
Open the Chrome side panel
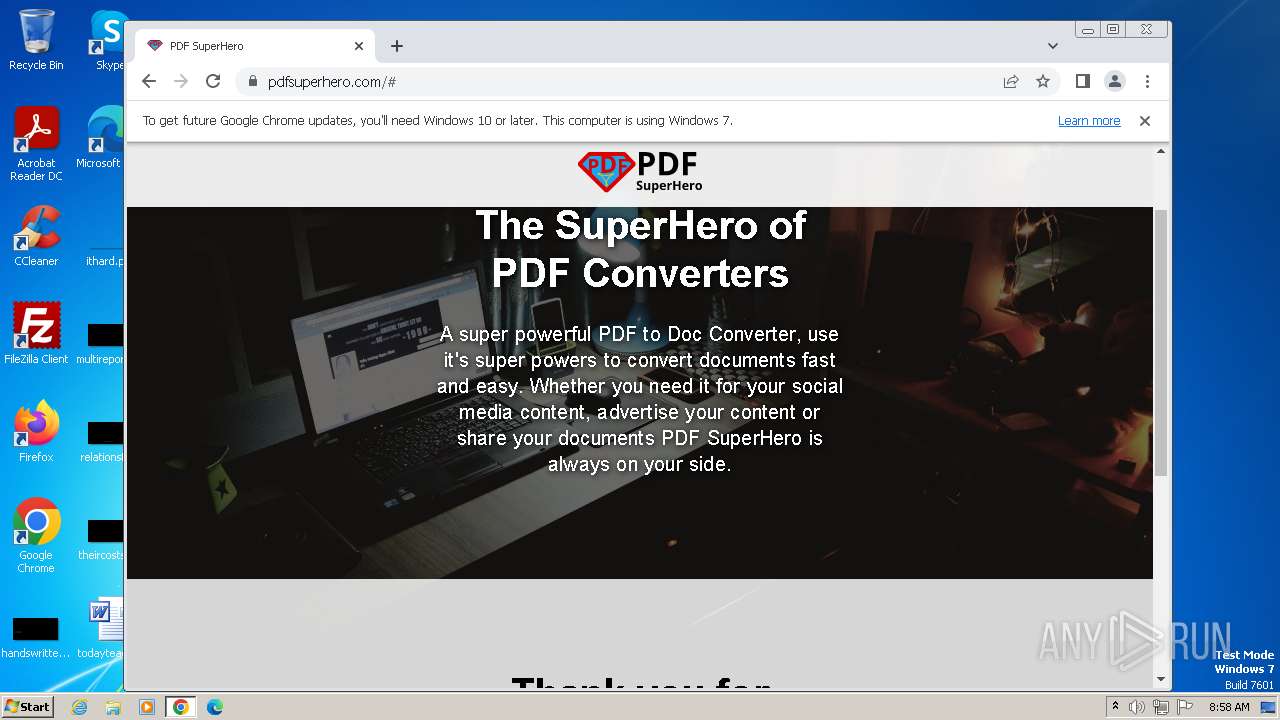point(1083,82)
